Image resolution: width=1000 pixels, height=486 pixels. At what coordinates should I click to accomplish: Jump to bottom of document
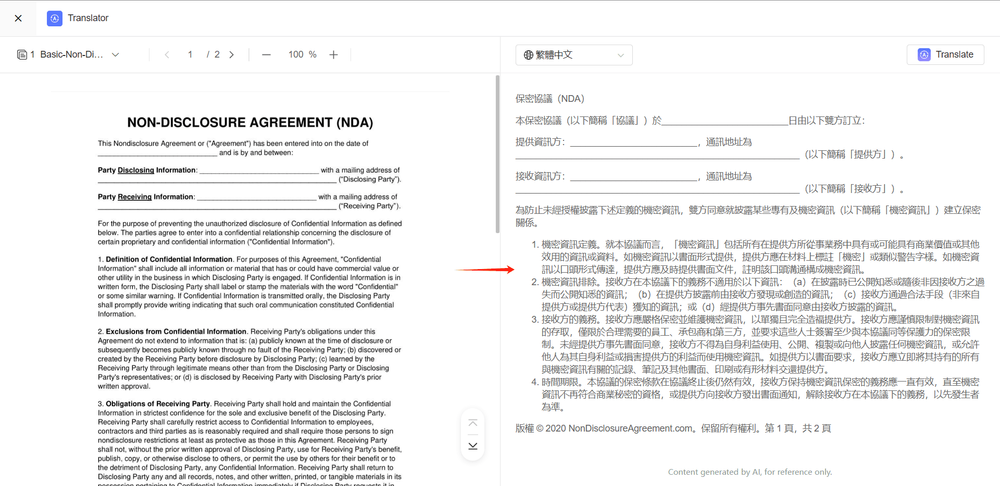point(472,446)
